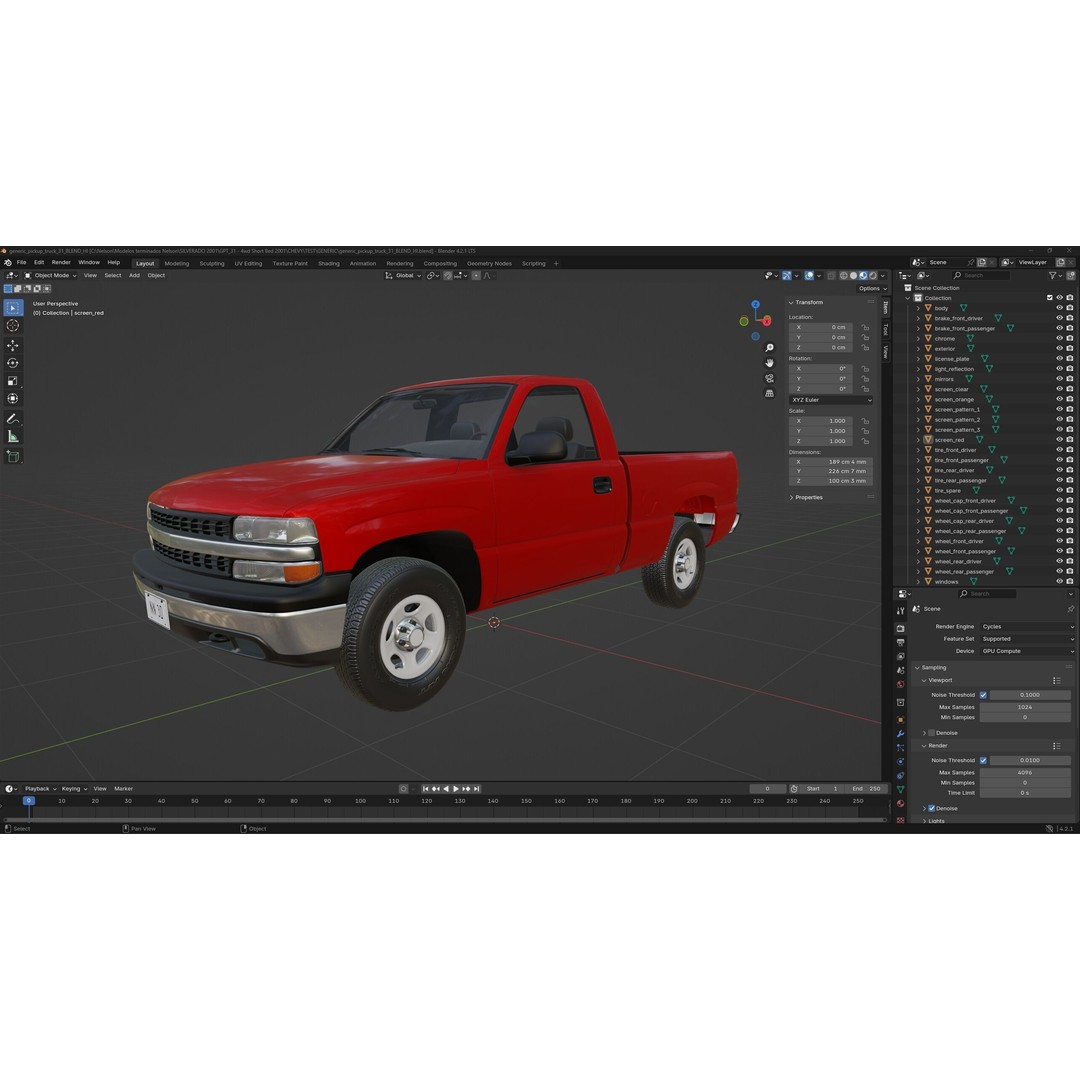This screenshot has width=1080, height=1080.
Task: Open the XYZ Euler rotation mode dropdown
Action: click(831, 400)
